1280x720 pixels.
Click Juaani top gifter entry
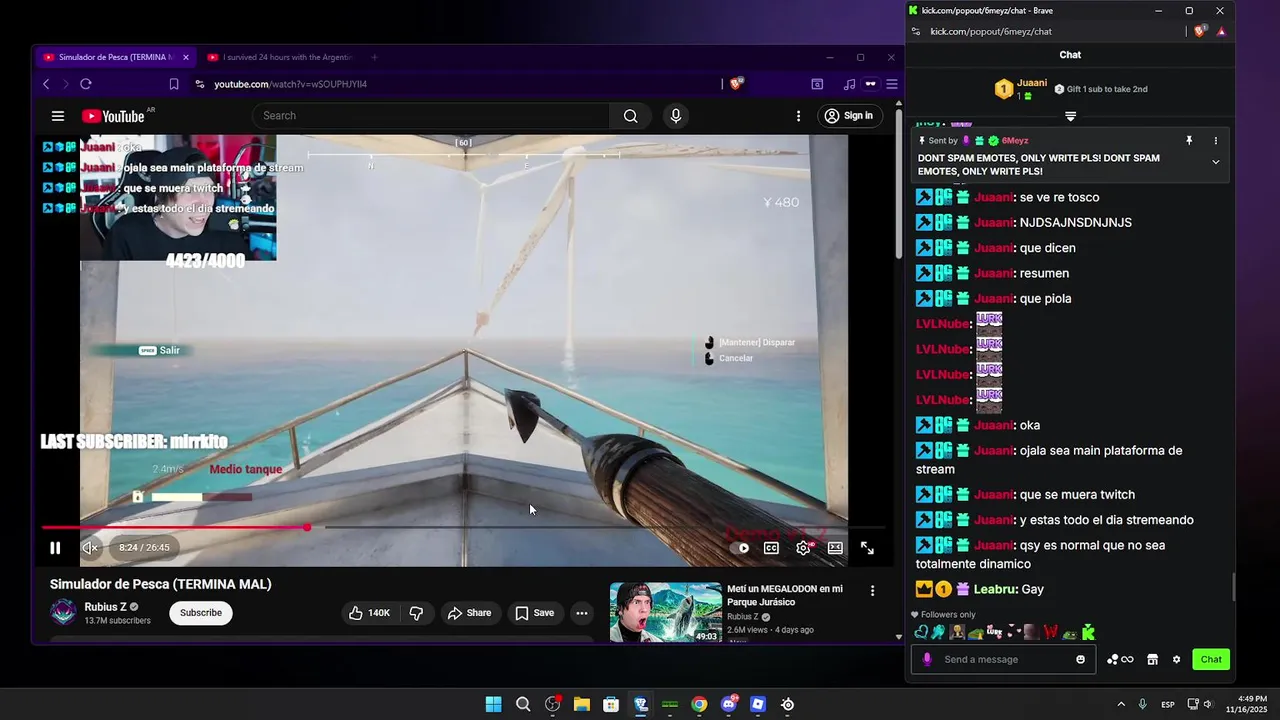tap(1021, 89)
